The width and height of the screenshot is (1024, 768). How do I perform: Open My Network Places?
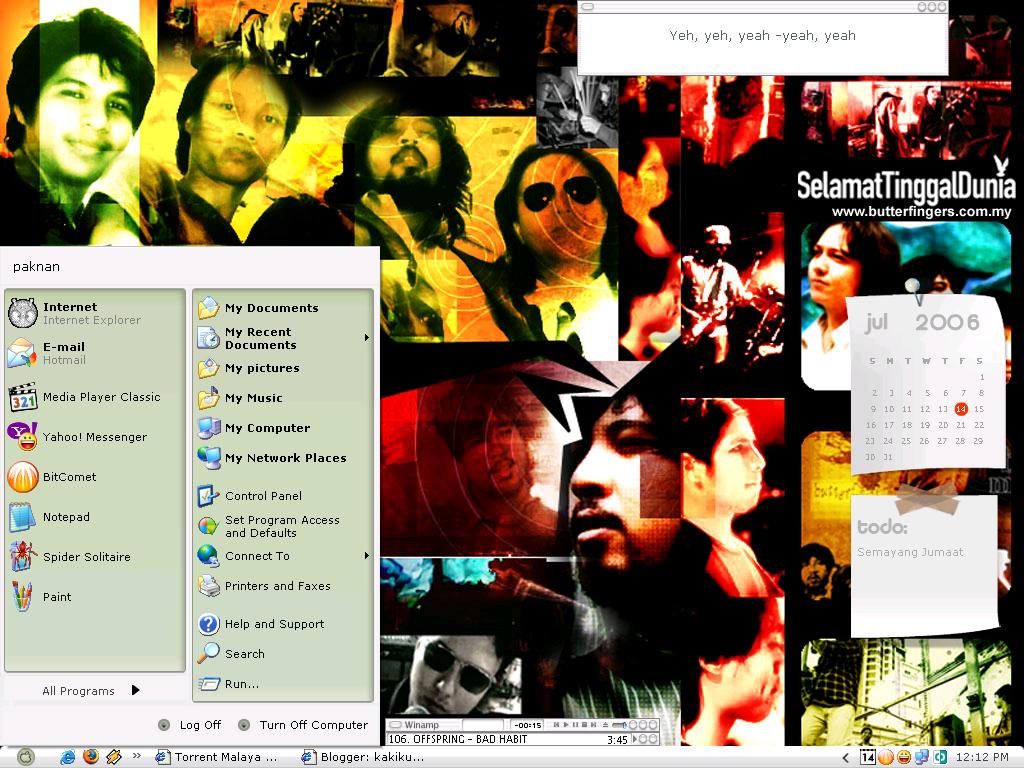click(283, 458)
